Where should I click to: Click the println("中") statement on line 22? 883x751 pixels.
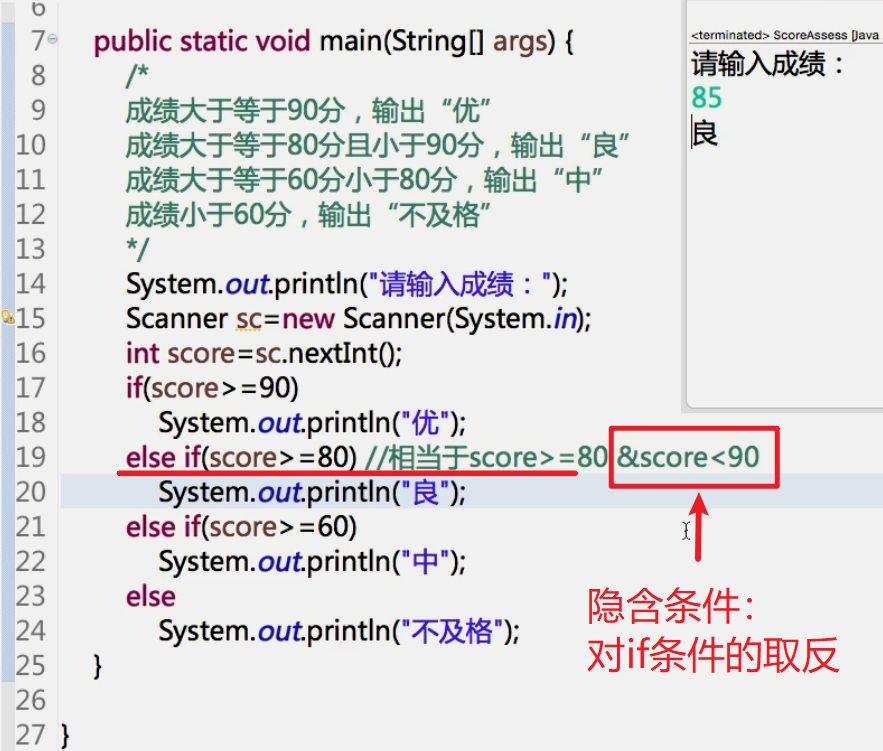pyautogui.click(x=312, y=562)
